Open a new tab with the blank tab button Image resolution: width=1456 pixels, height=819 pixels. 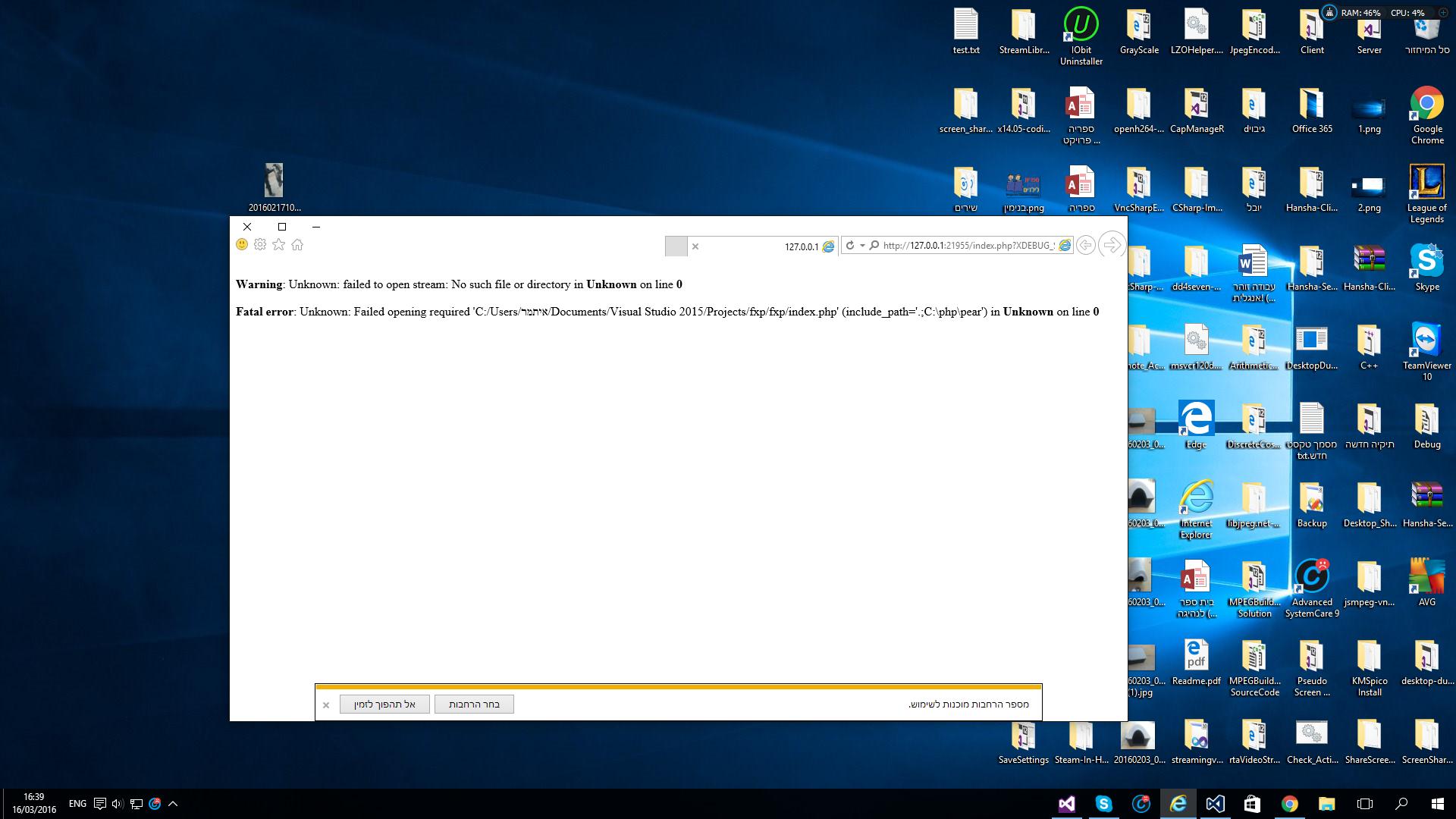point(676,246)
